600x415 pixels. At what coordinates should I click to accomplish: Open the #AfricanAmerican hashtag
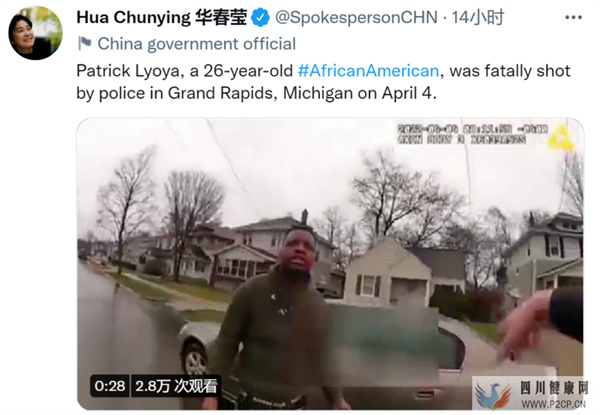click(368, 71)
